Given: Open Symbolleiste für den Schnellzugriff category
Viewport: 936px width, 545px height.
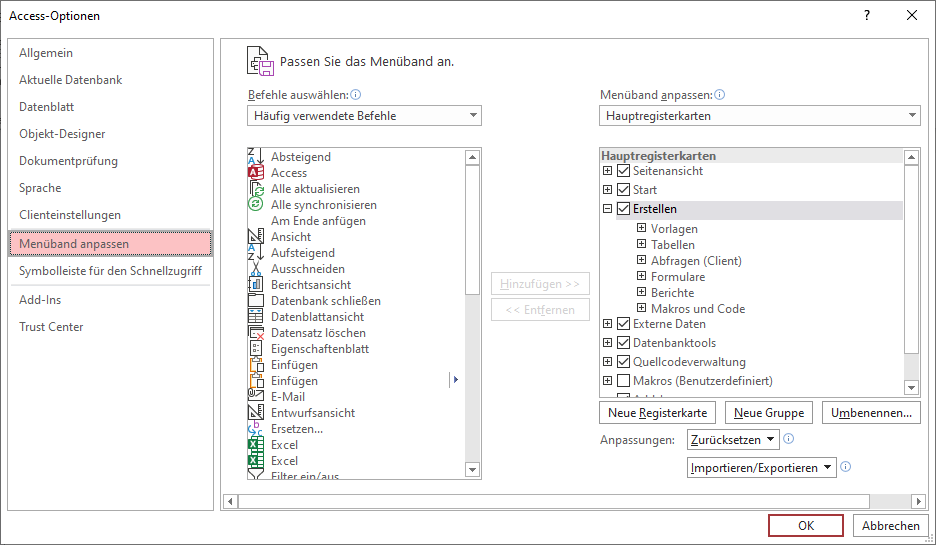Looking at the screenshot, I should (x=110, y=270).
